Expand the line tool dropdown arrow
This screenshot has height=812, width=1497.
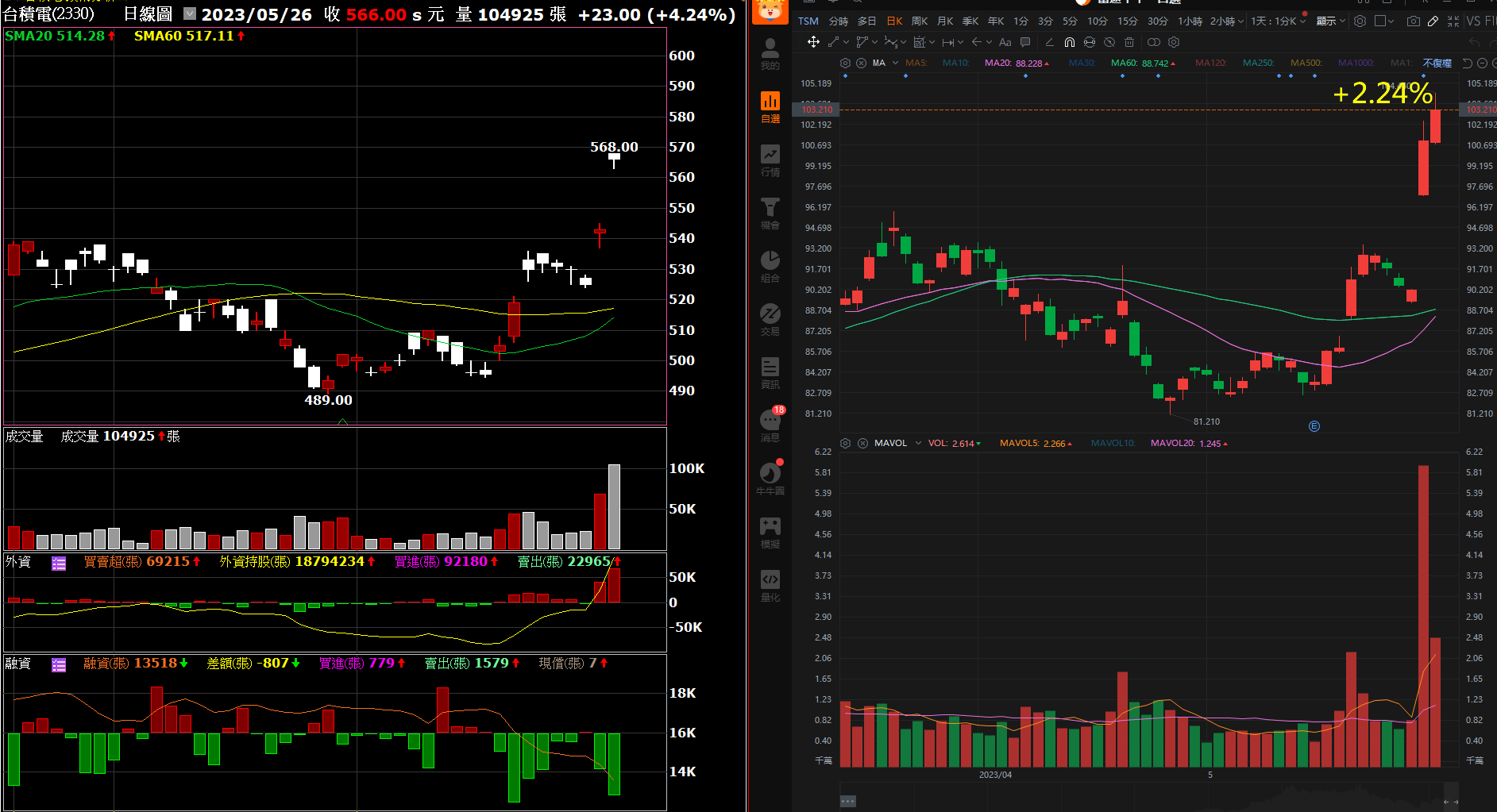click(846, 42)
